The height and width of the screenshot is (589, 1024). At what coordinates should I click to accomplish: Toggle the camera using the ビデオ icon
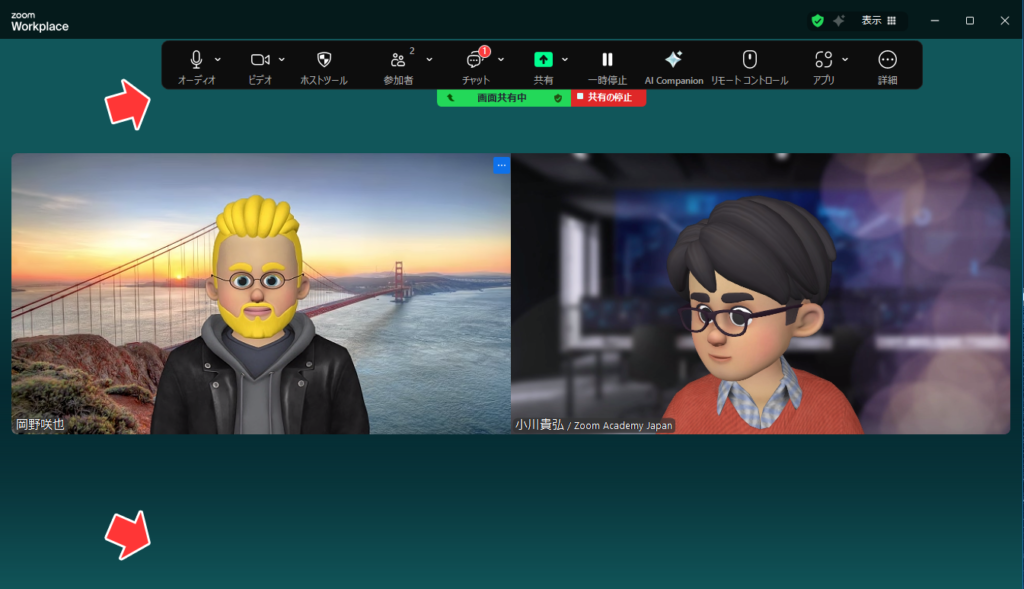pyautogui.click(x=260, y=60)
